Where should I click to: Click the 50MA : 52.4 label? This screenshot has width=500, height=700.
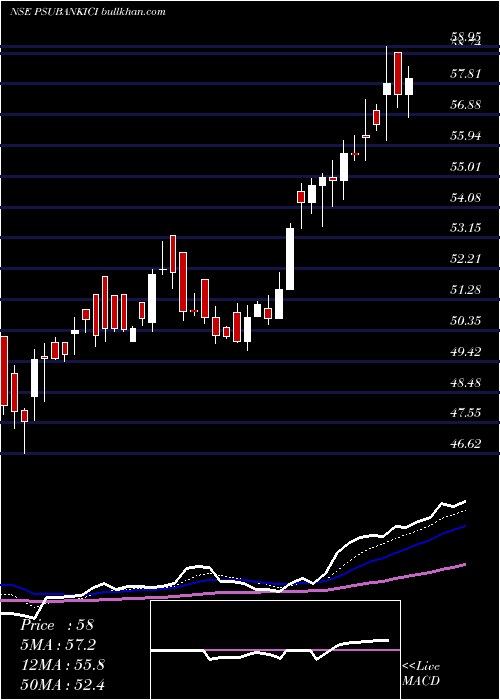pyautogui.click(x=62, y=684)
